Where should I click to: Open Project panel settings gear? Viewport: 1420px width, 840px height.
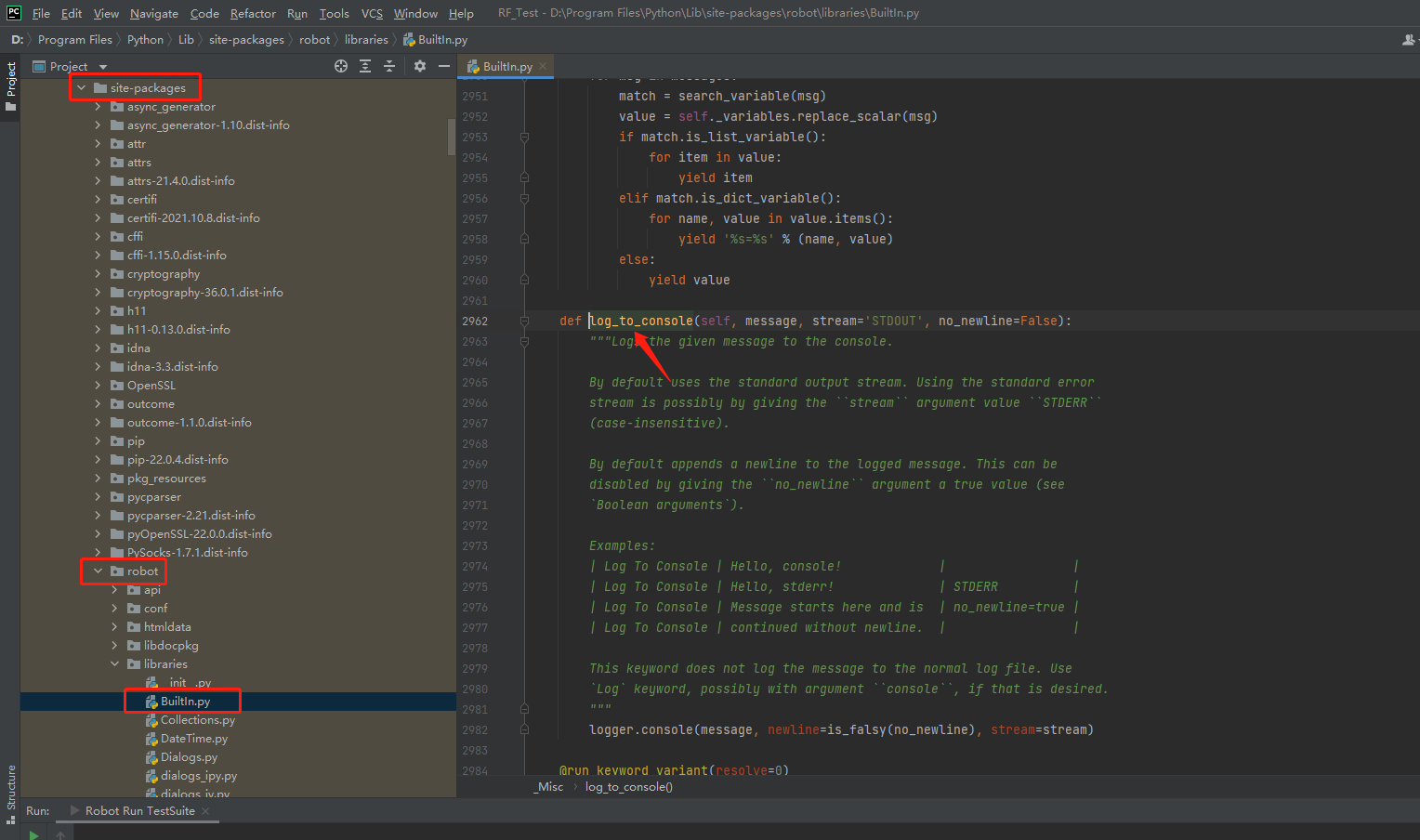pos(420,66)
